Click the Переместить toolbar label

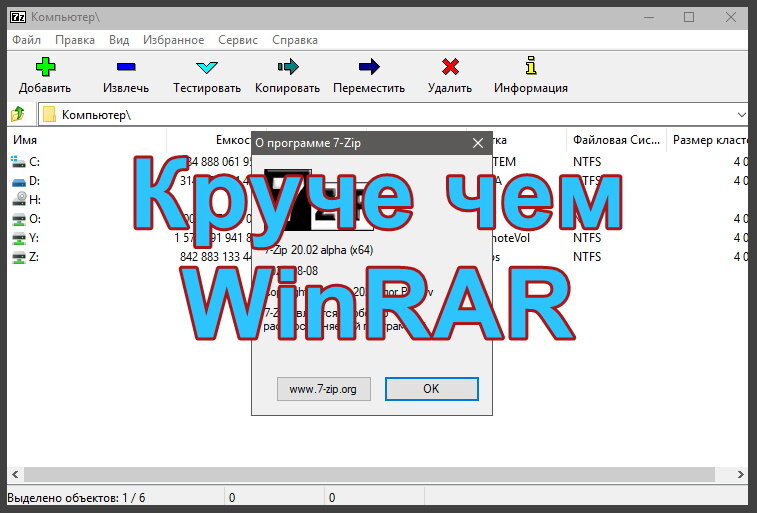click(x=369, y=88)
